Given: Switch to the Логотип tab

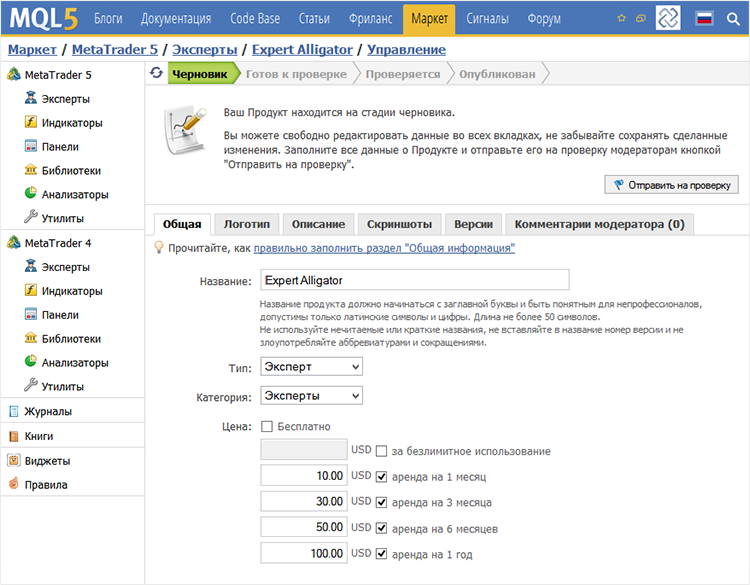Looking at the screenshot, I should click(x=247, y=224).
